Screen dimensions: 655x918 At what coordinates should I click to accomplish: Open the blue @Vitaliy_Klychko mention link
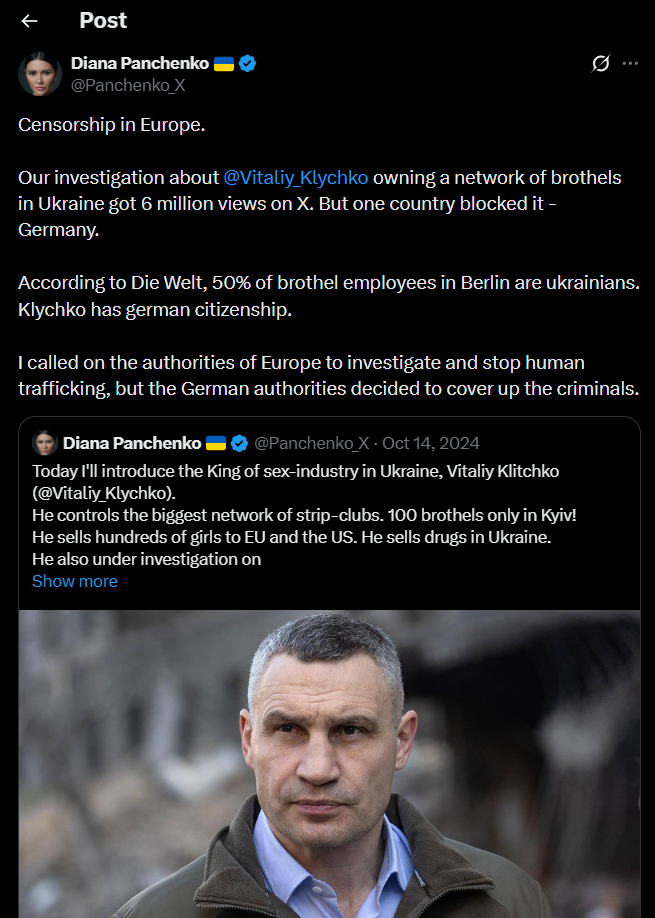[296, 177]
